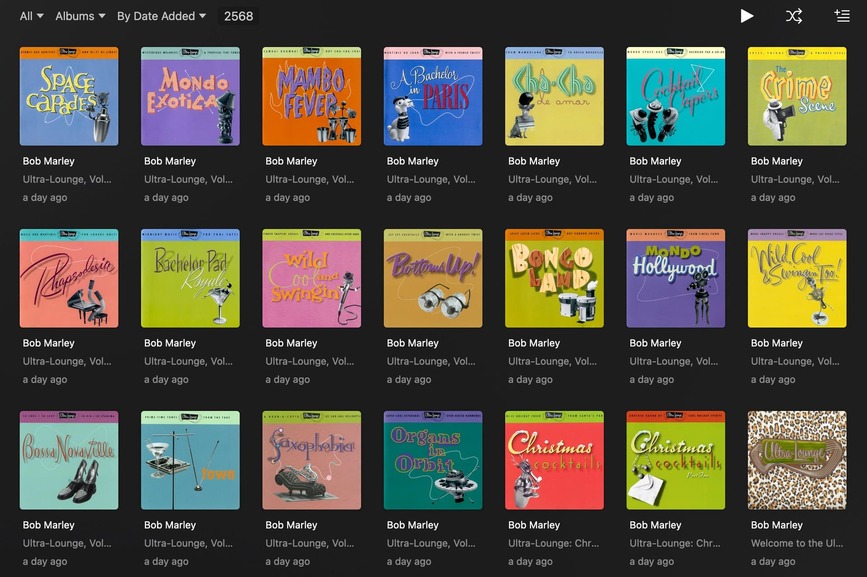Viewport: 867px width, 577px height.
Task: Click "a day ago" under Cha-Cha de Amor
Action: coord(530,198)
